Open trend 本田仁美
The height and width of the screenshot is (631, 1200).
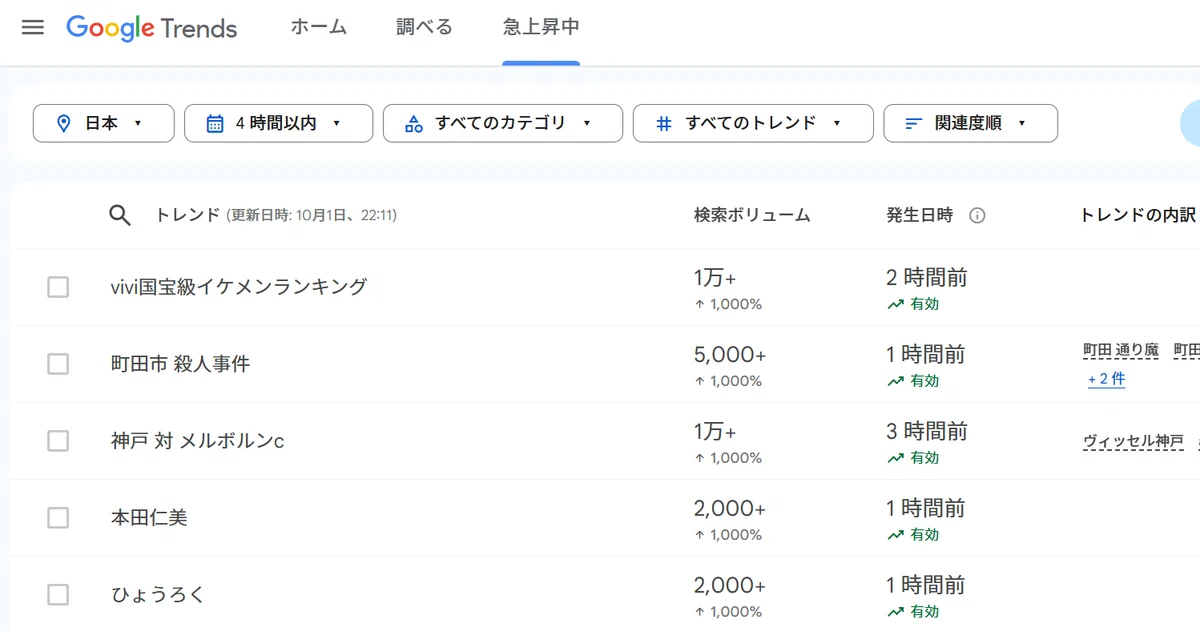coord(149,518)
